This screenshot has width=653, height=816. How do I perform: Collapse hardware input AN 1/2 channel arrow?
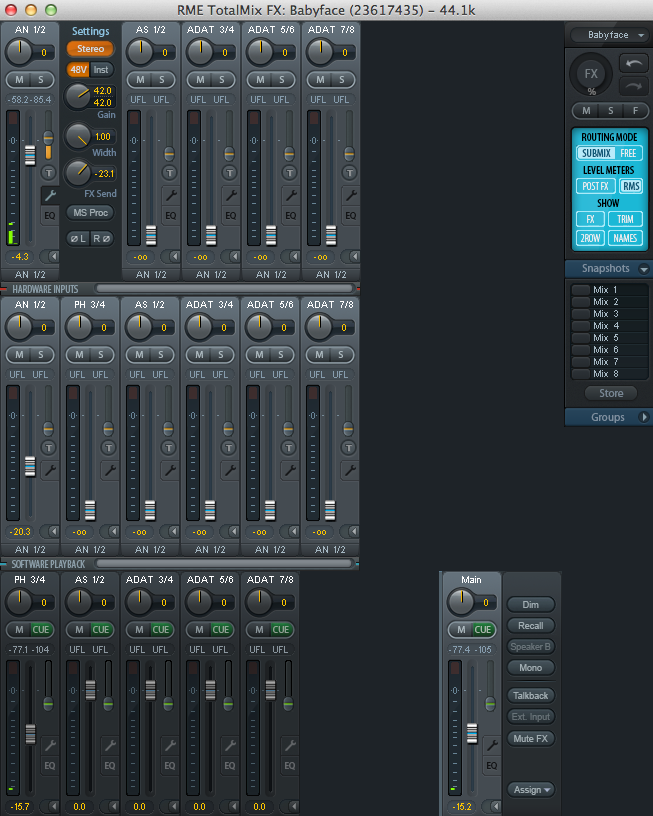[x=52, y=257]
